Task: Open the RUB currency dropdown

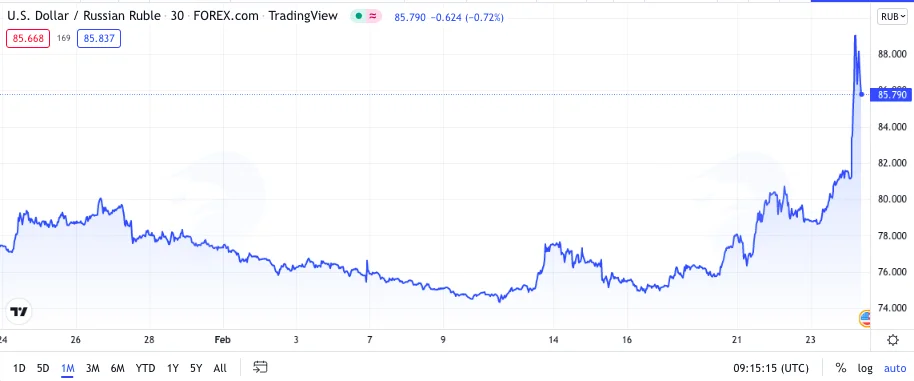Action: 892,17
